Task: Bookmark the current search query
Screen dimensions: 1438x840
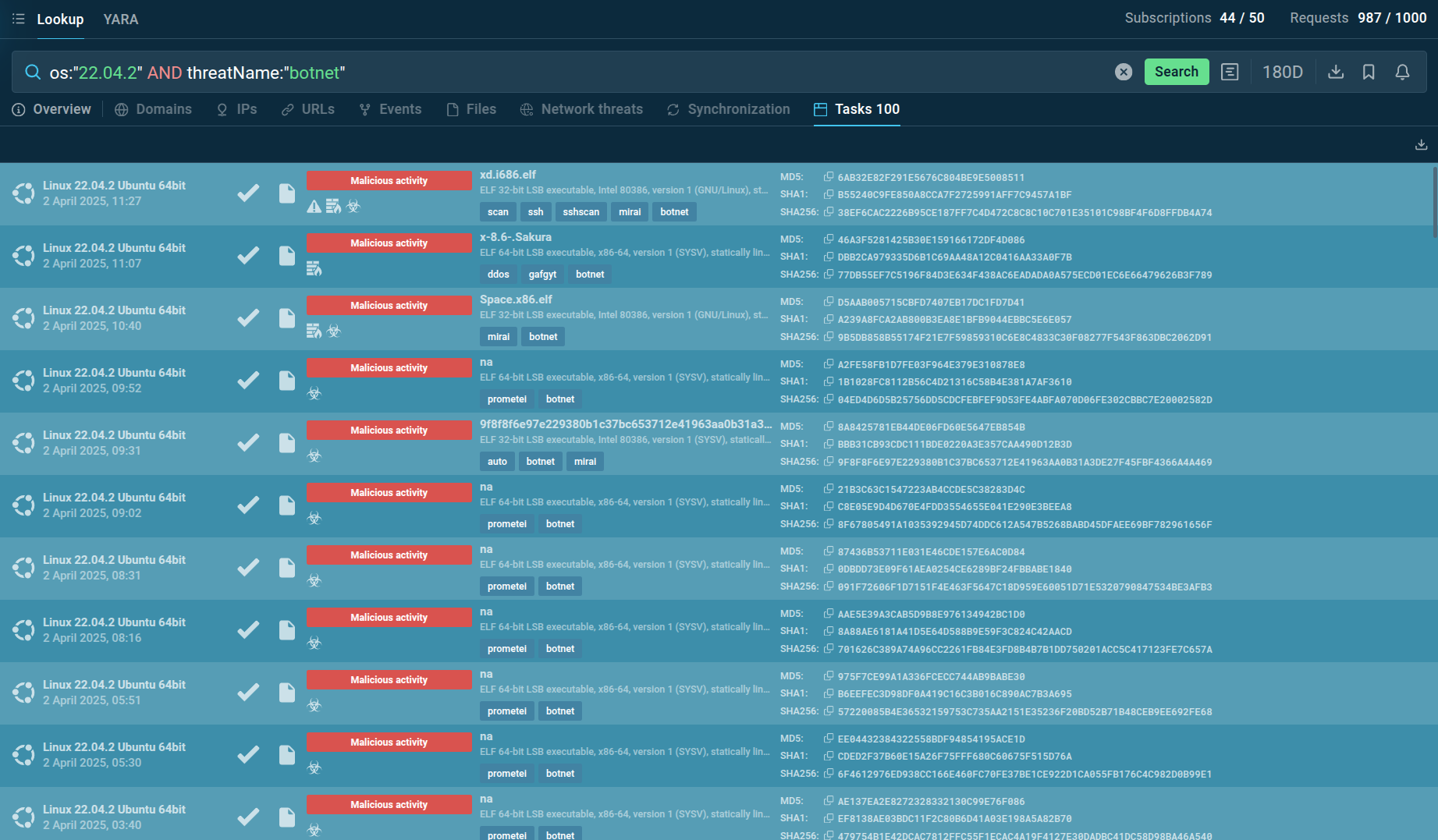Action: point(1369,72)
